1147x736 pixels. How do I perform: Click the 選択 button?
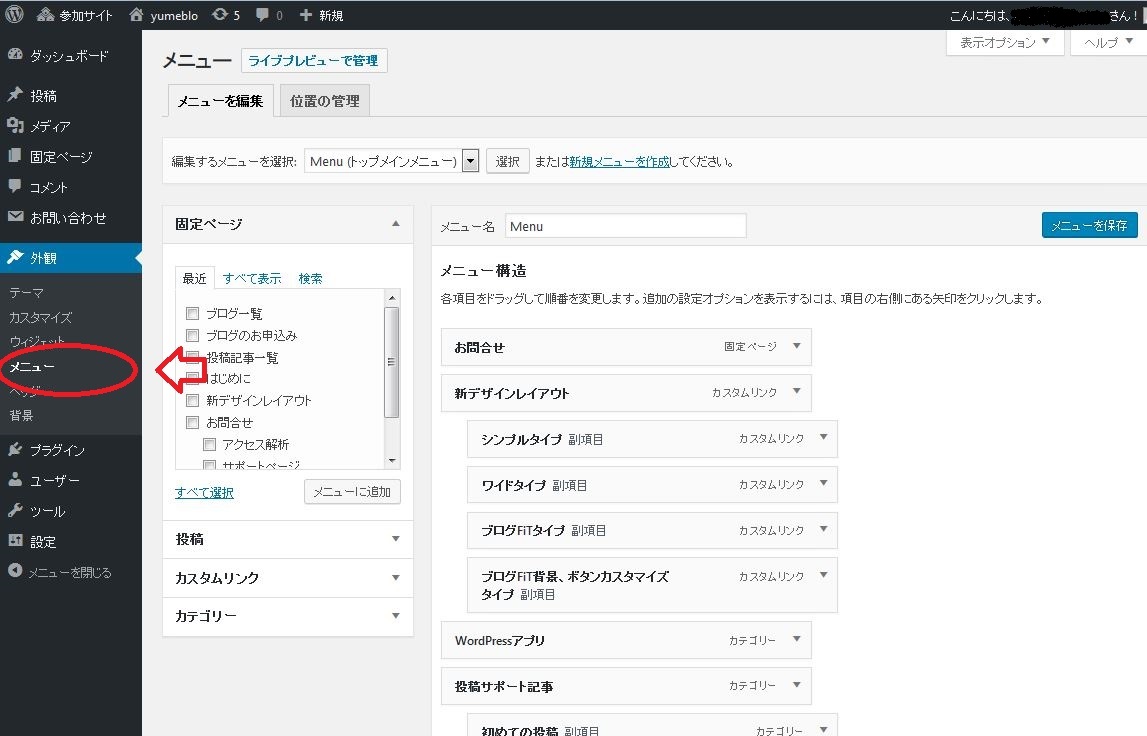tap(508, 161)
